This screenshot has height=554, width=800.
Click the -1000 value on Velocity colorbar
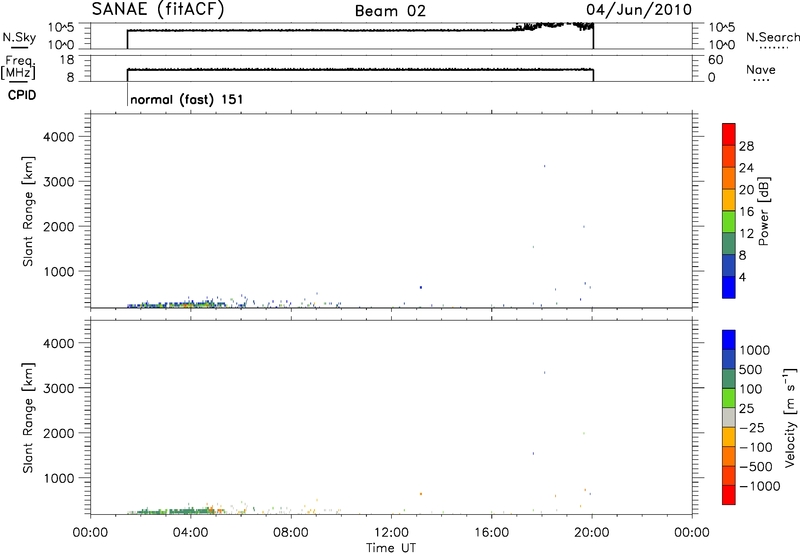[760, 486]
